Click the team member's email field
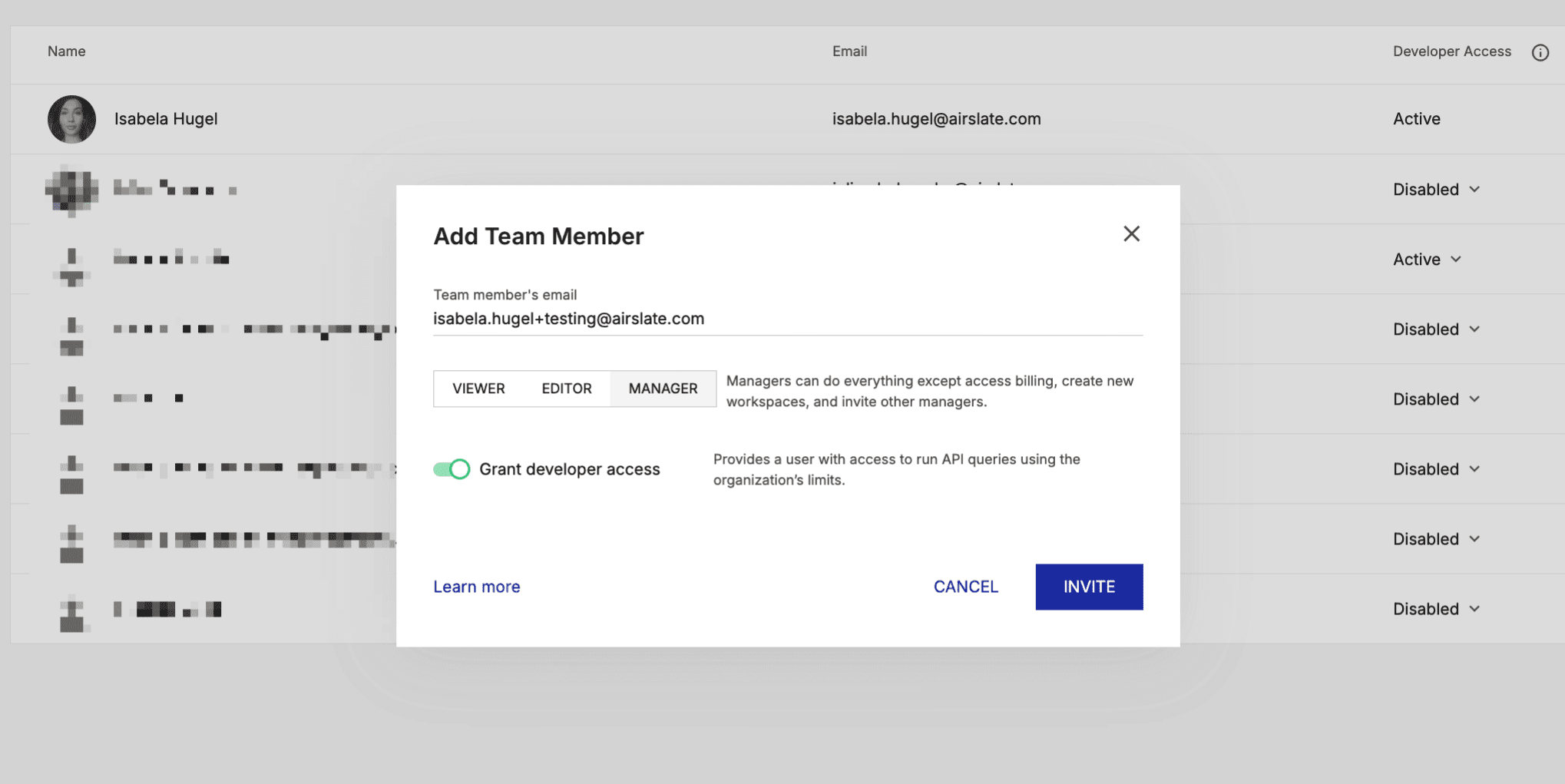1565x784 pixels. pos(787,319)
